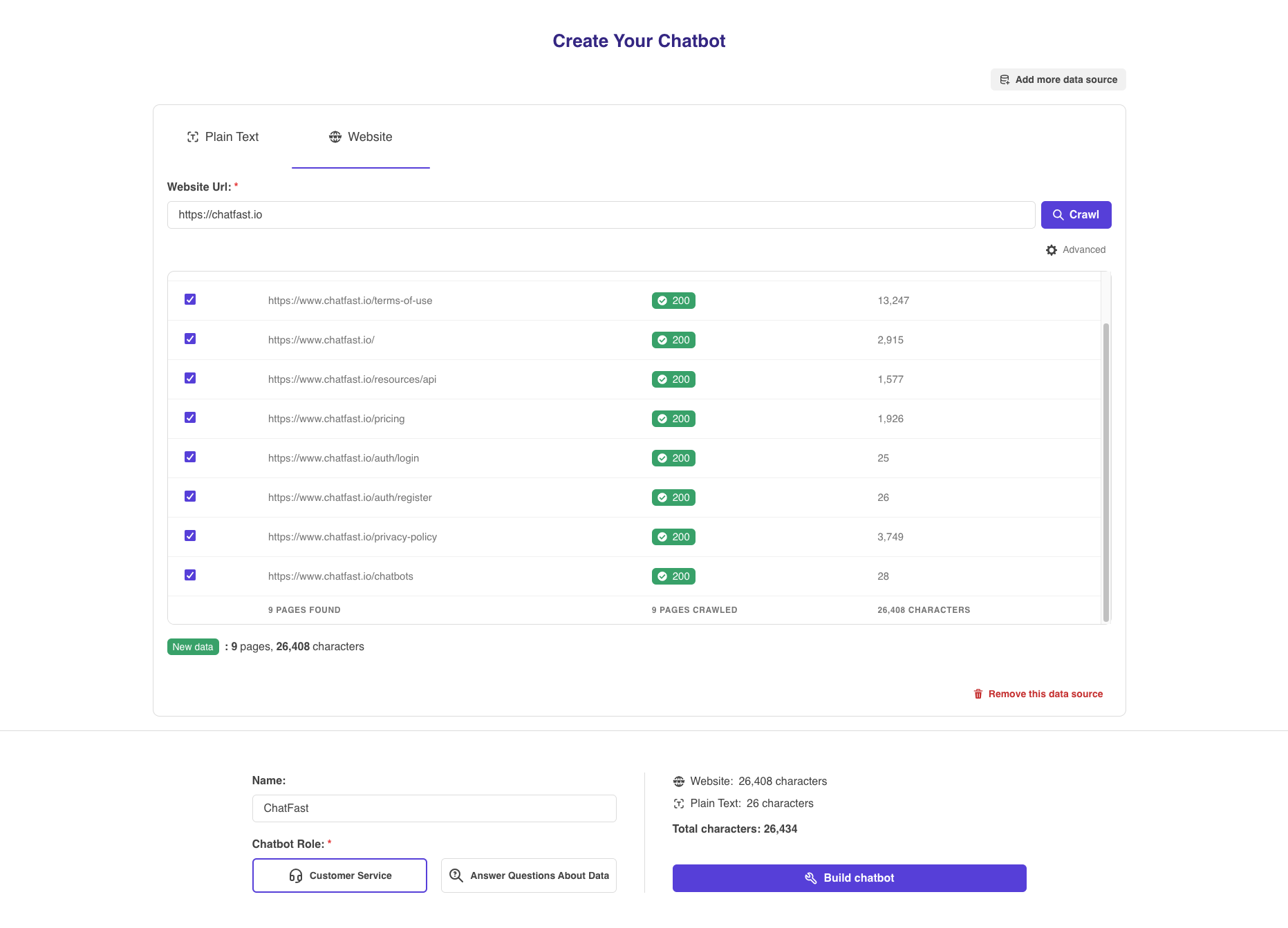Click the globe icon on the Website tab

[335, 137]
